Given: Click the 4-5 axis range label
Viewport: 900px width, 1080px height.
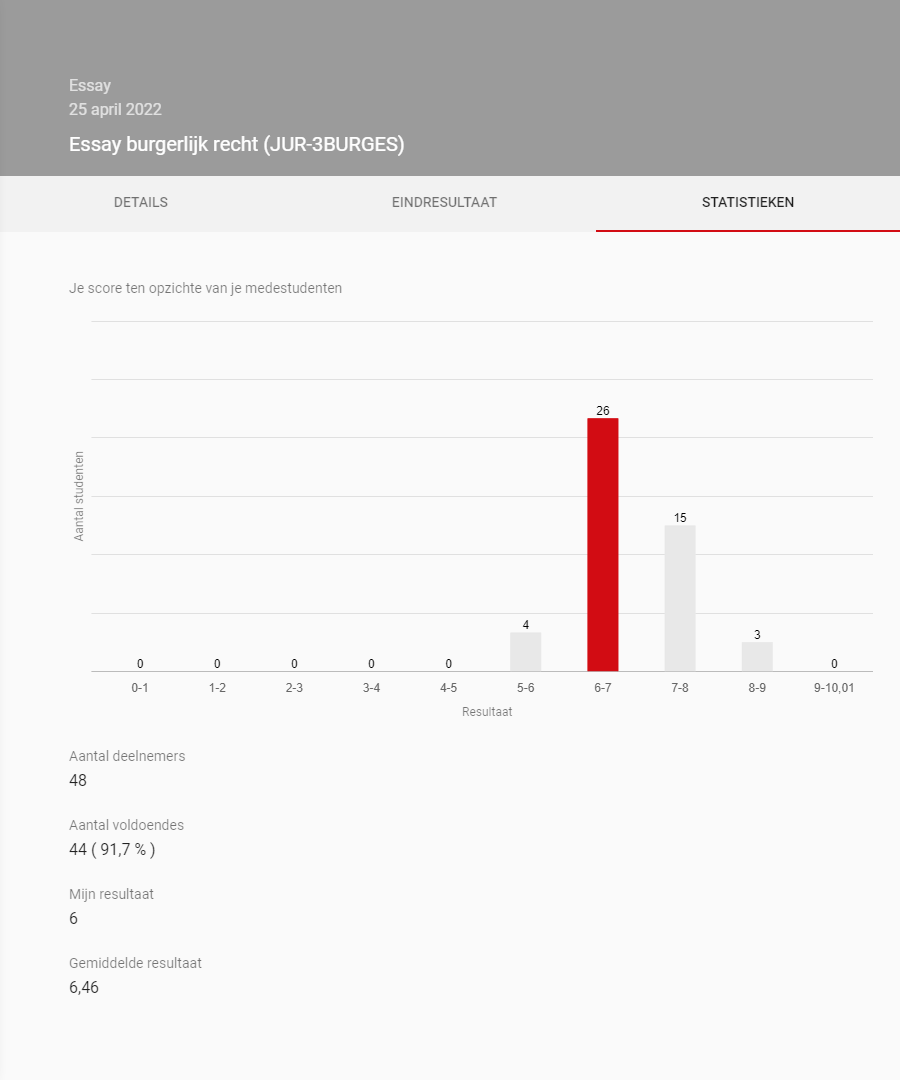Looking at the screenshot, I should [x=449, y=689].
